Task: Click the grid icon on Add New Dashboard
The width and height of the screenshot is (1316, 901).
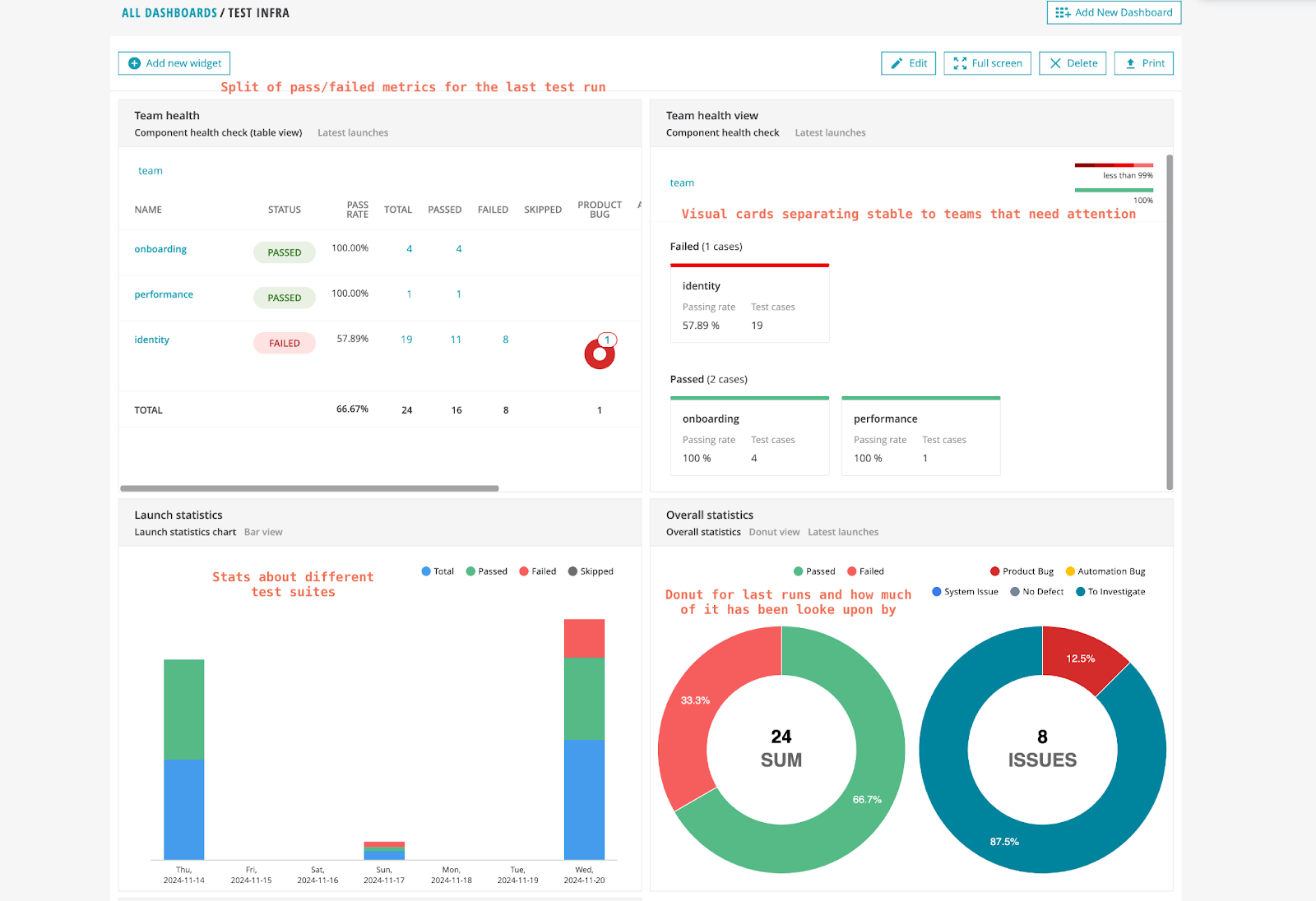Action: (1062, 12)
